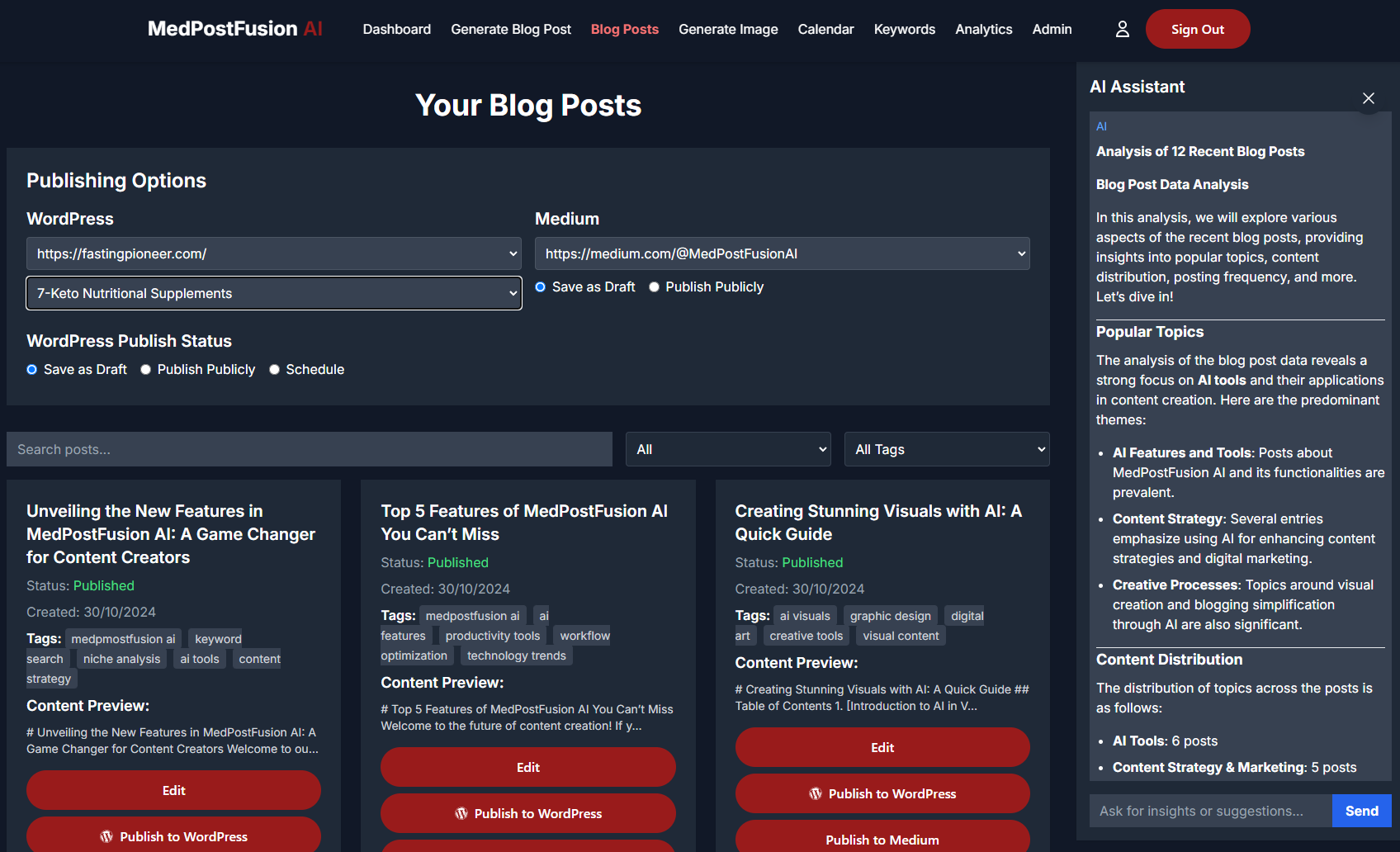Click the 'niche analysis' tag
Viewport: 1400px width, 852px height.
pos(121,659)
